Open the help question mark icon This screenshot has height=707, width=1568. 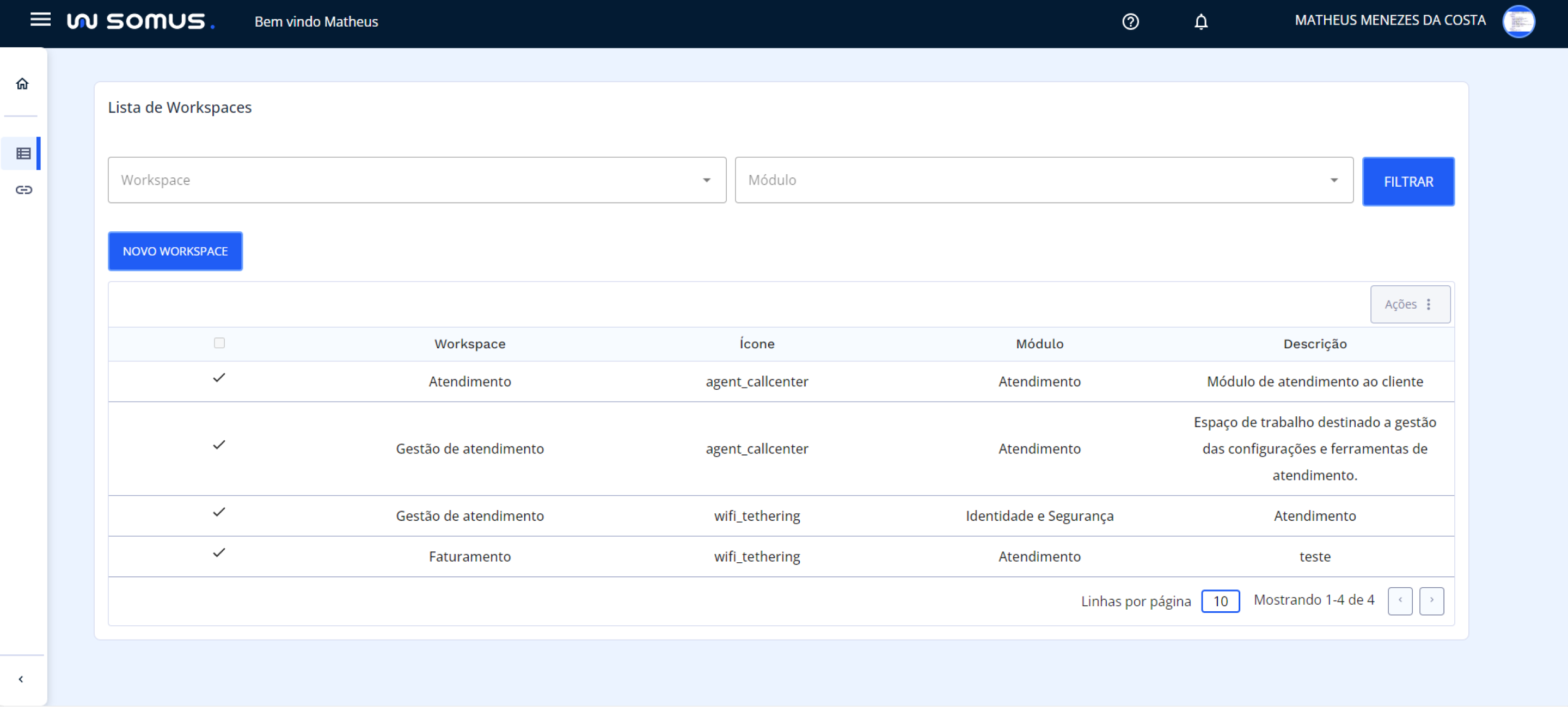(1130, 22)
